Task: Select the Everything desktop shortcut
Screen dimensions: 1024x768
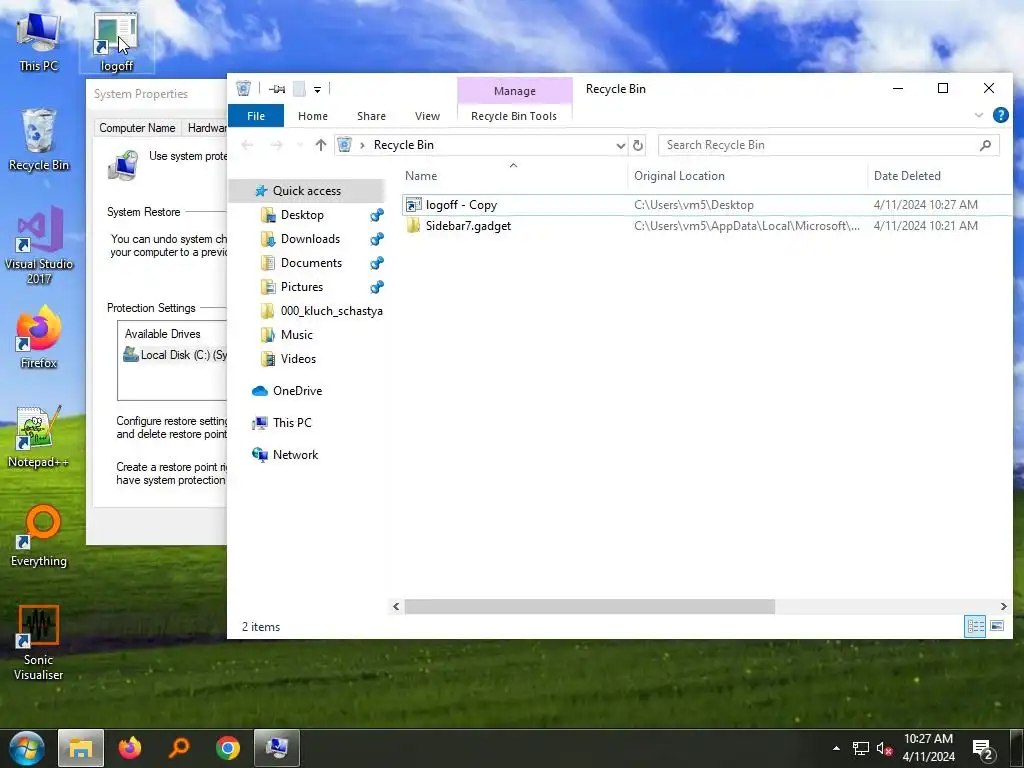Action: (x=39, y=536)
